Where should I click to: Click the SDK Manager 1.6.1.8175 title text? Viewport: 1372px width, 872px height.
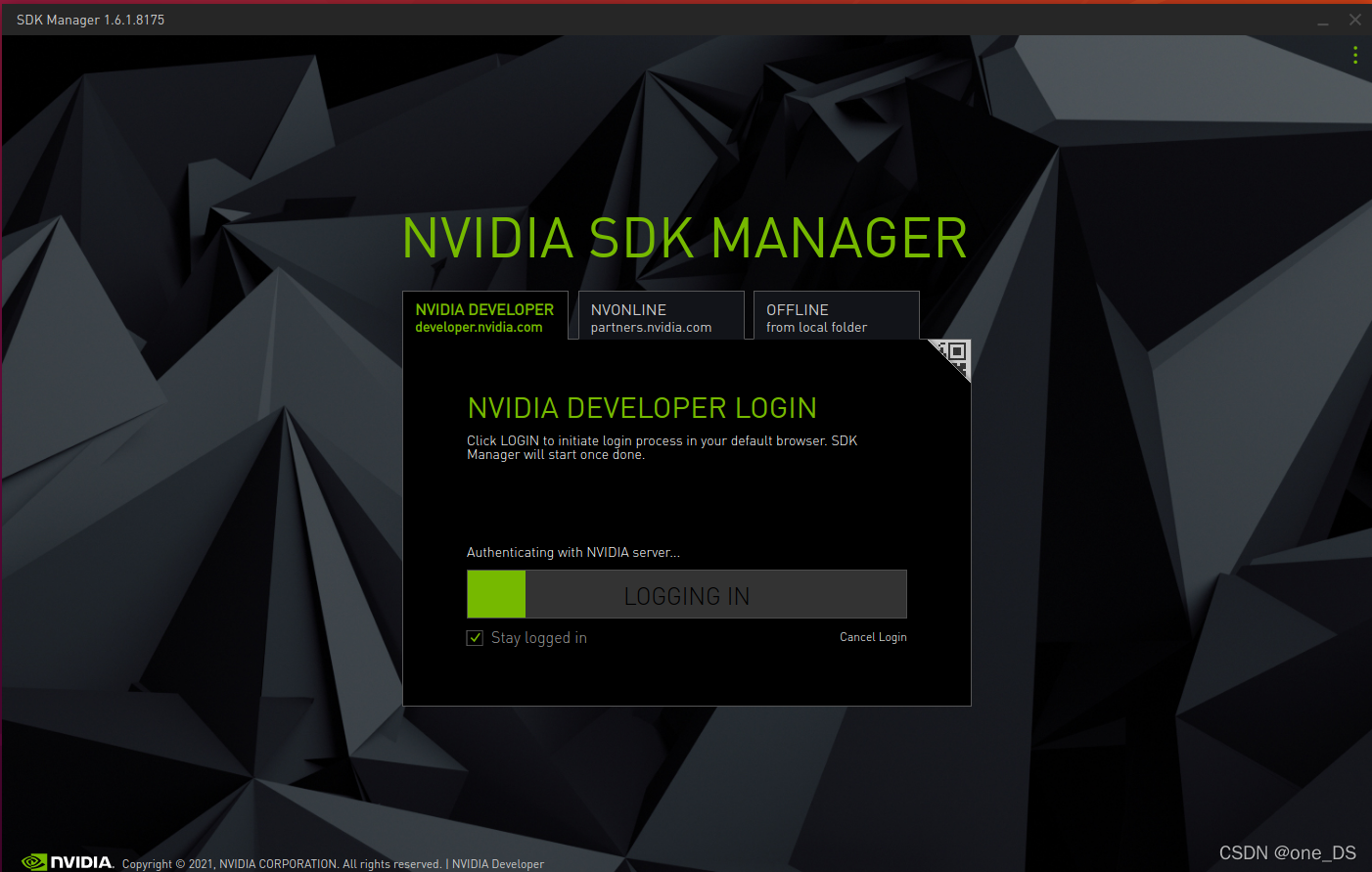point(91,20)
